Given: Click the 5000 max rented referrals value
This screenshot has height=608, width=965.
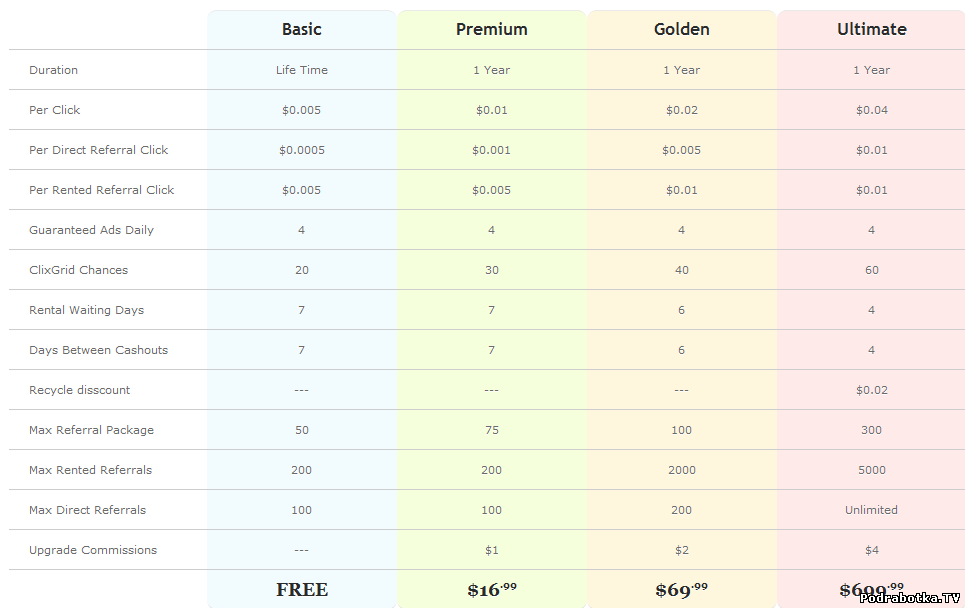Looking at the screenshot, I should click(x=871, y=470).
